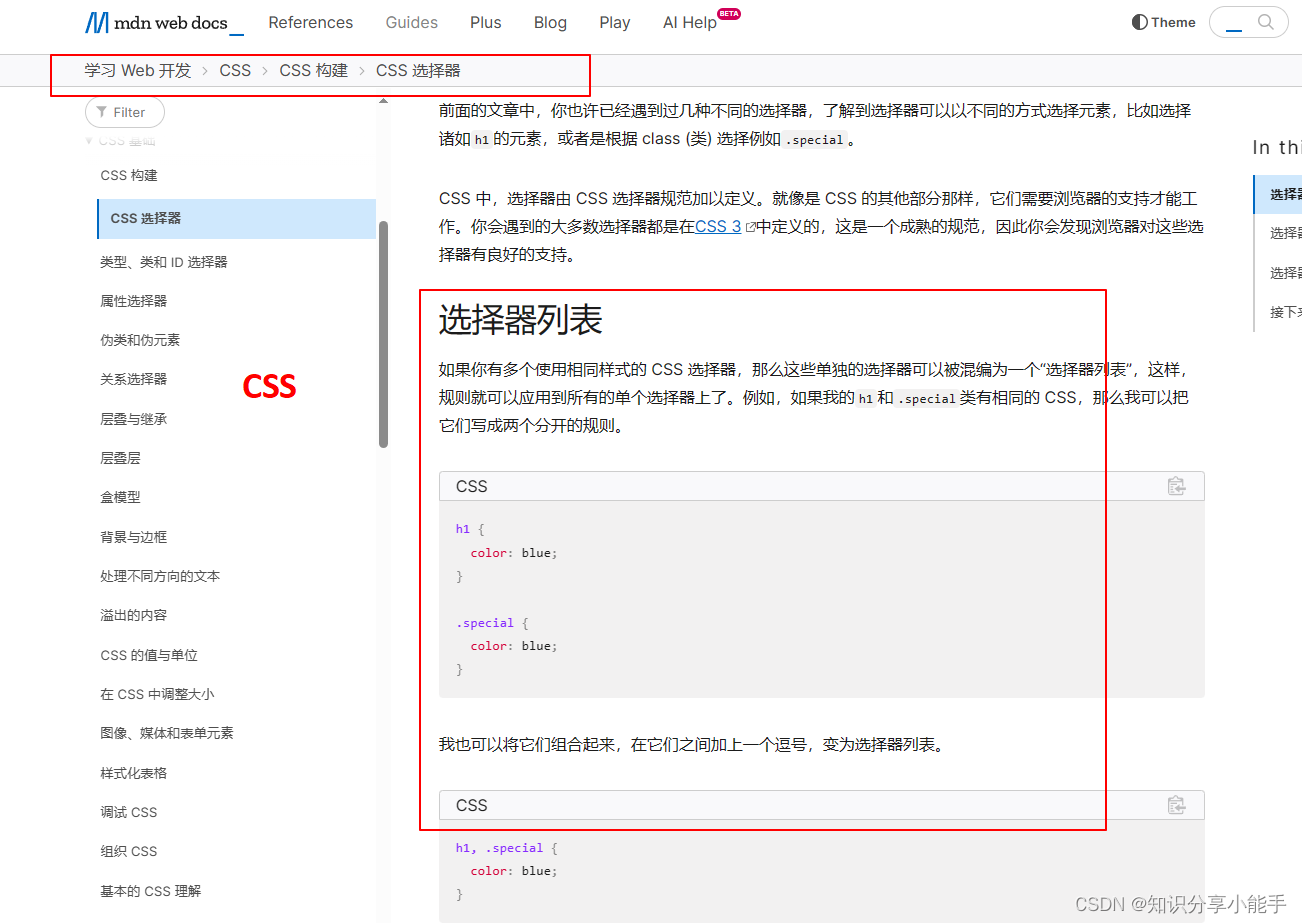Open 调试 CSS sidebar link
Viewport: 1302px width, 923px height.
[129, 812]
